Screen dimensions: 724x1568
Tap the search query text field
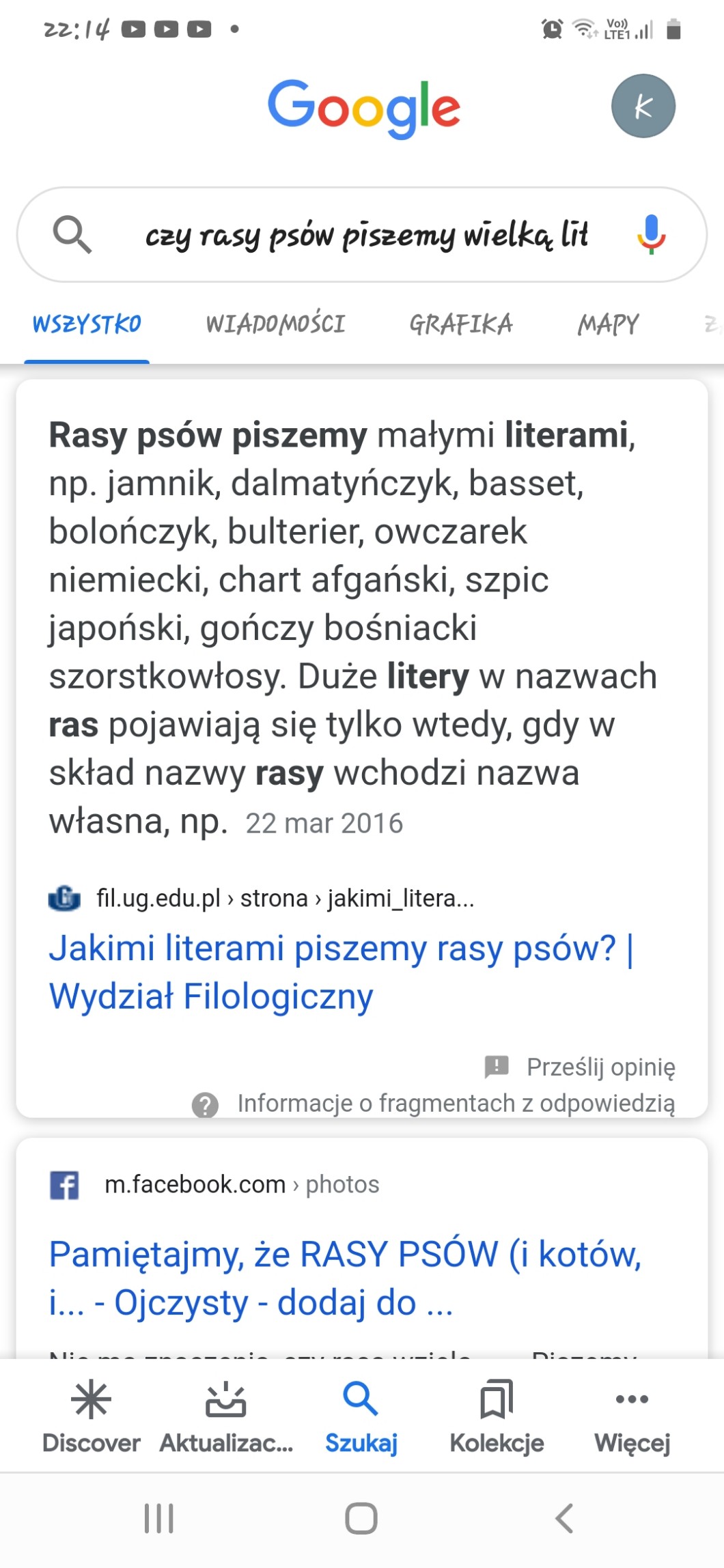(366, 235)
